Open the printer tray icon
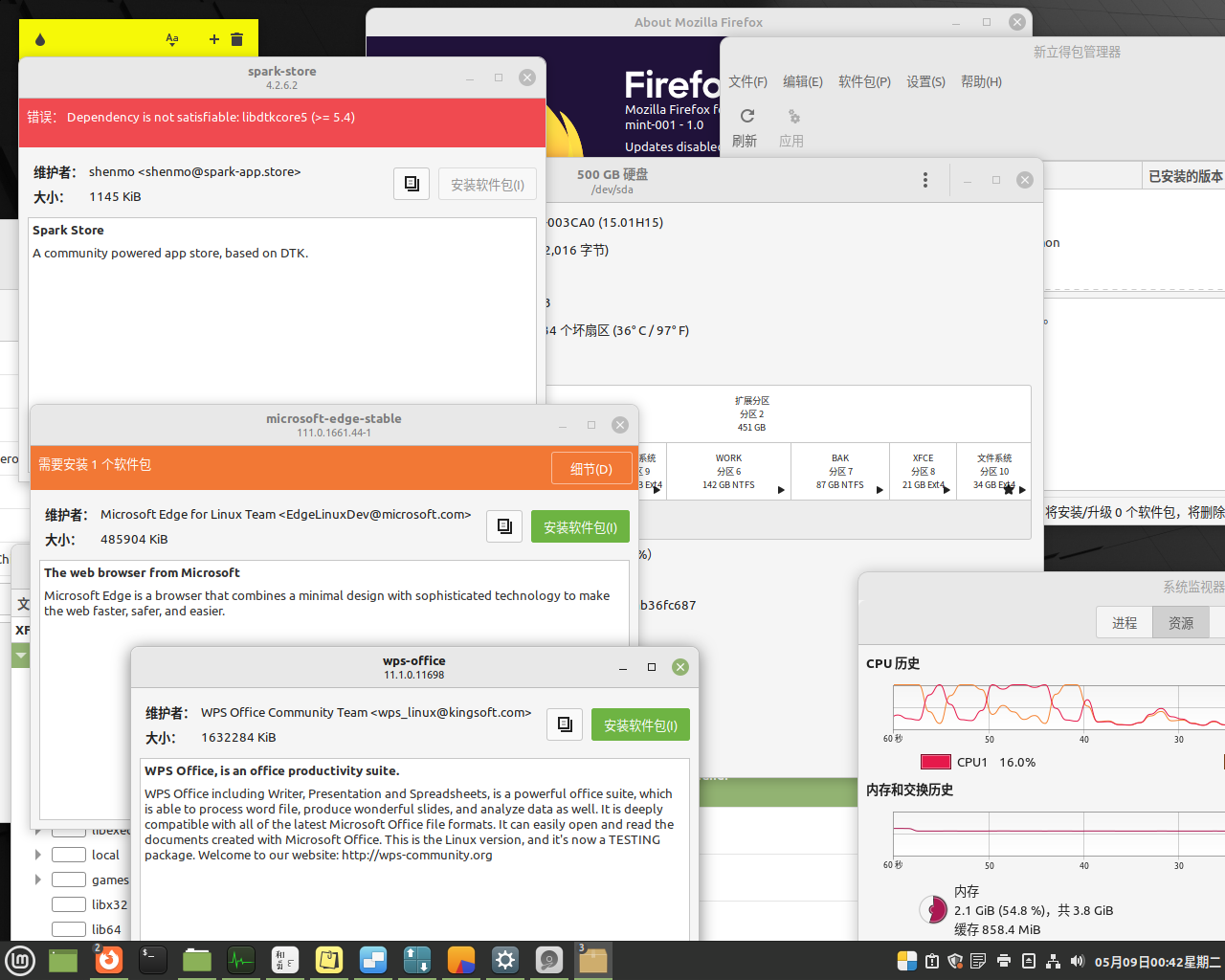This screenshot has height=980, width=1225. click(x=1004, y=961)
